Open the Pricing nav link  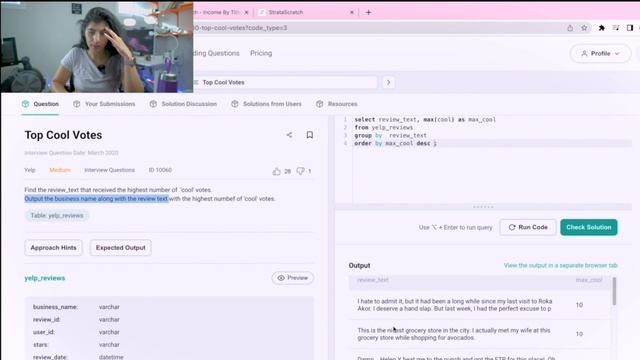pyautogui.click(x=261, y=53)
